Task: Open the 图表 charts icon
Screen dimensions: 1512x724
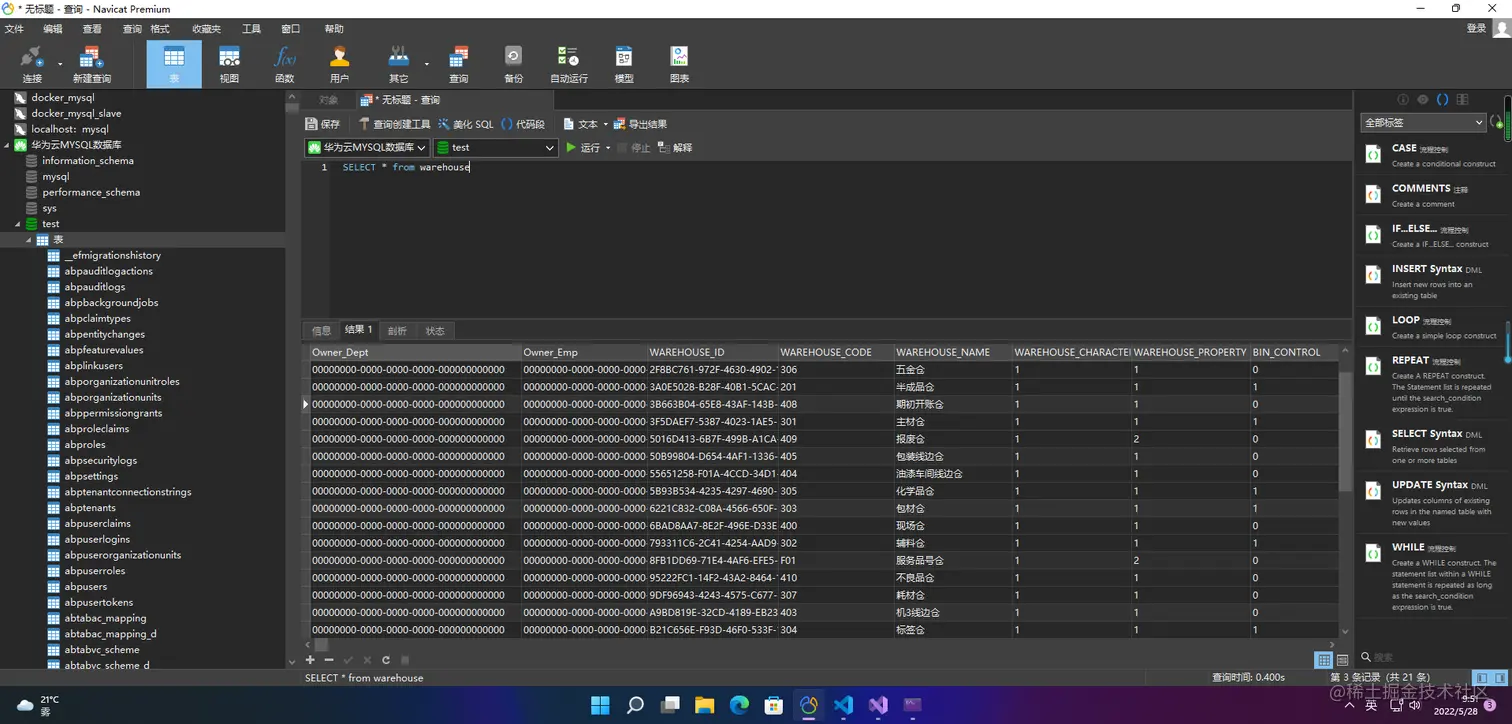Action: click(679, 64)
